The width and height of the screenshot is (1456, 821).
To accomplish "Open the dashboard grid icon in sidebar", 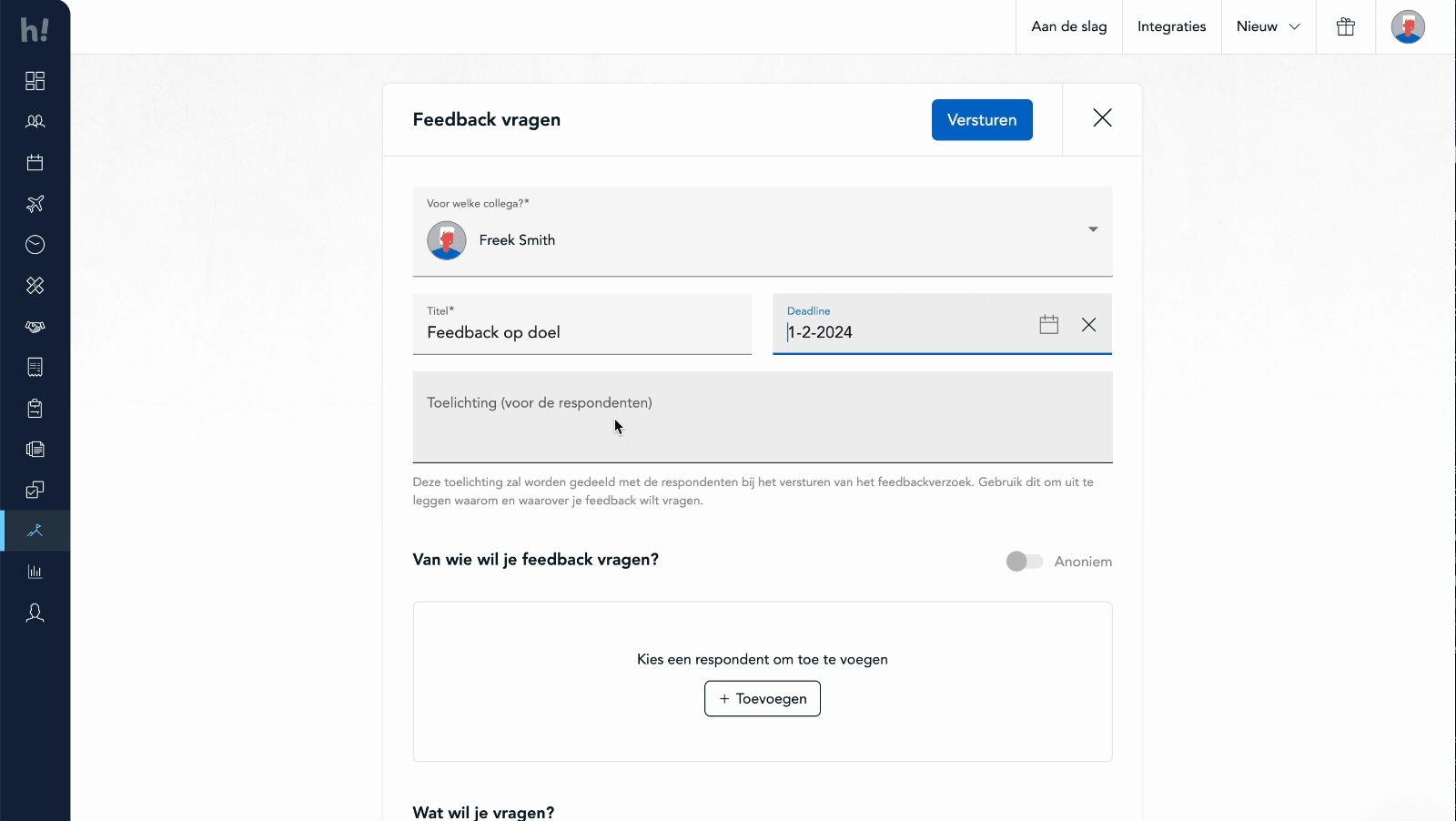I will [x=35, y=81].
